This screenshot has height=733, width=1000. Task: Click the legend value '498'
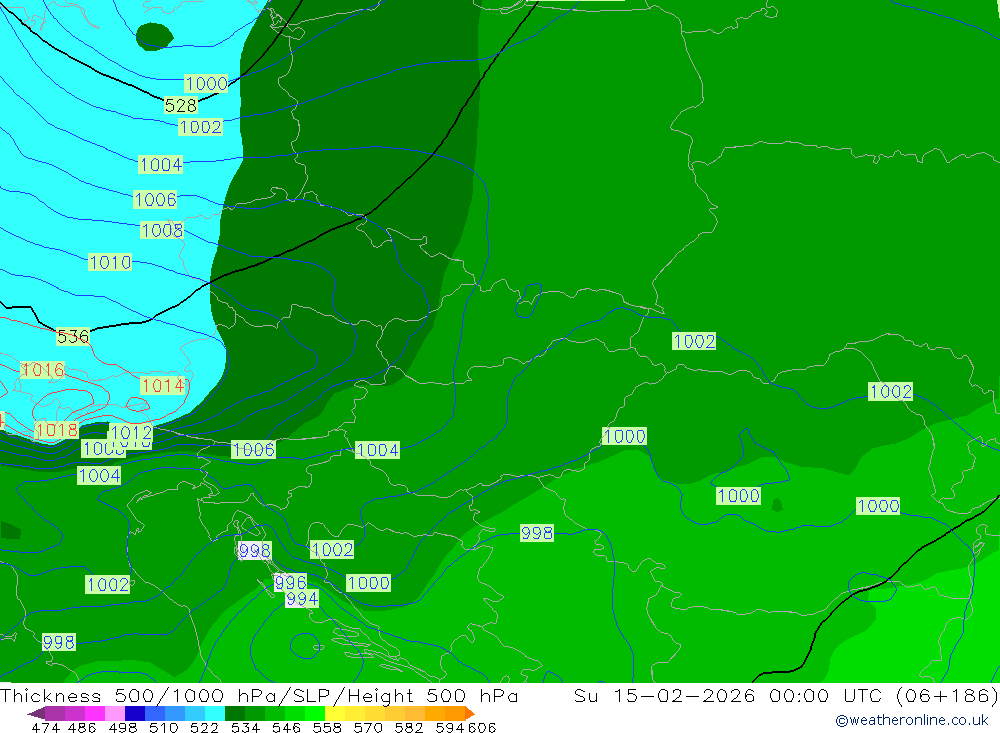click(x=122, y=727)
